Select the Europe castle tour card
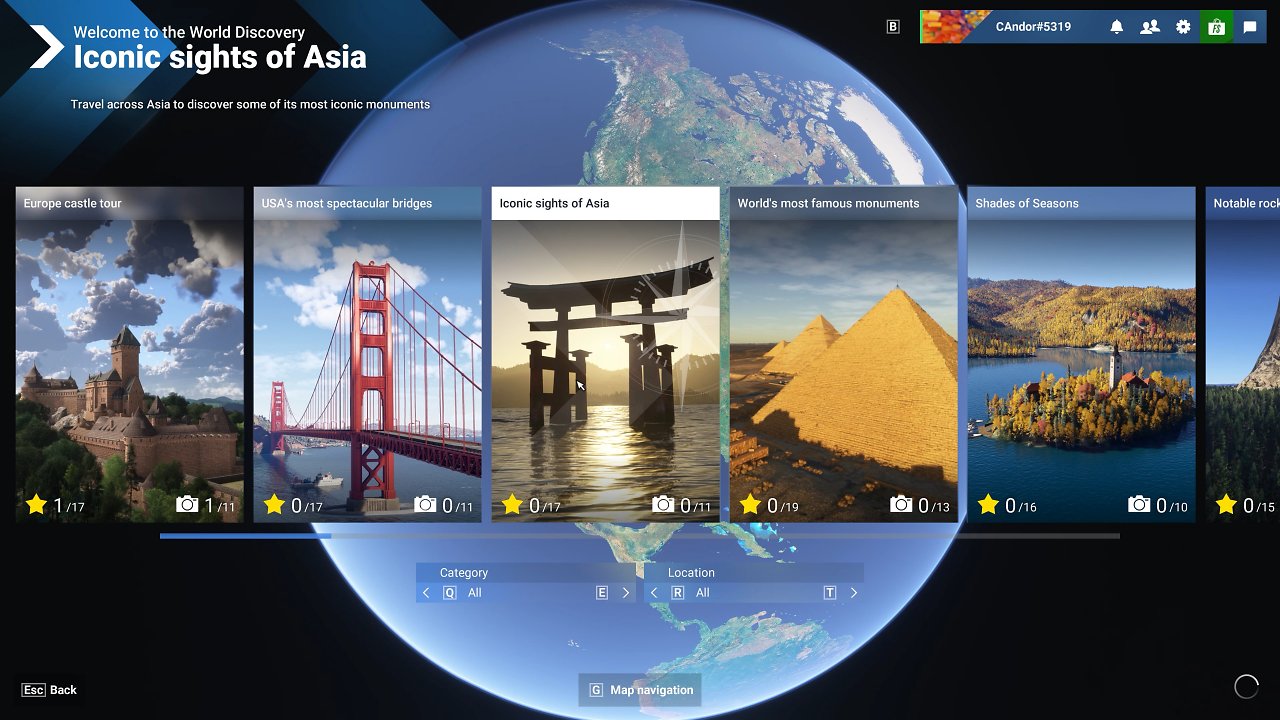 [130, 354]
